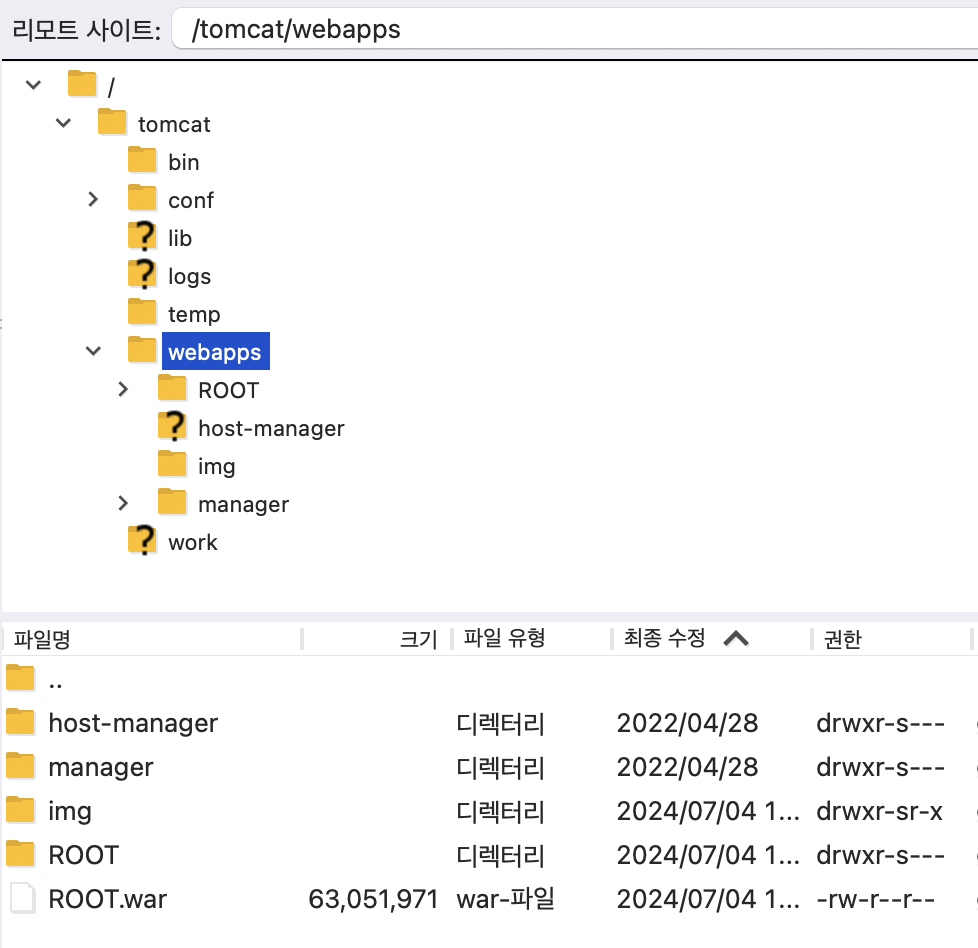
Task: Click the tomcat folder icon
Action: pos(112,122)
